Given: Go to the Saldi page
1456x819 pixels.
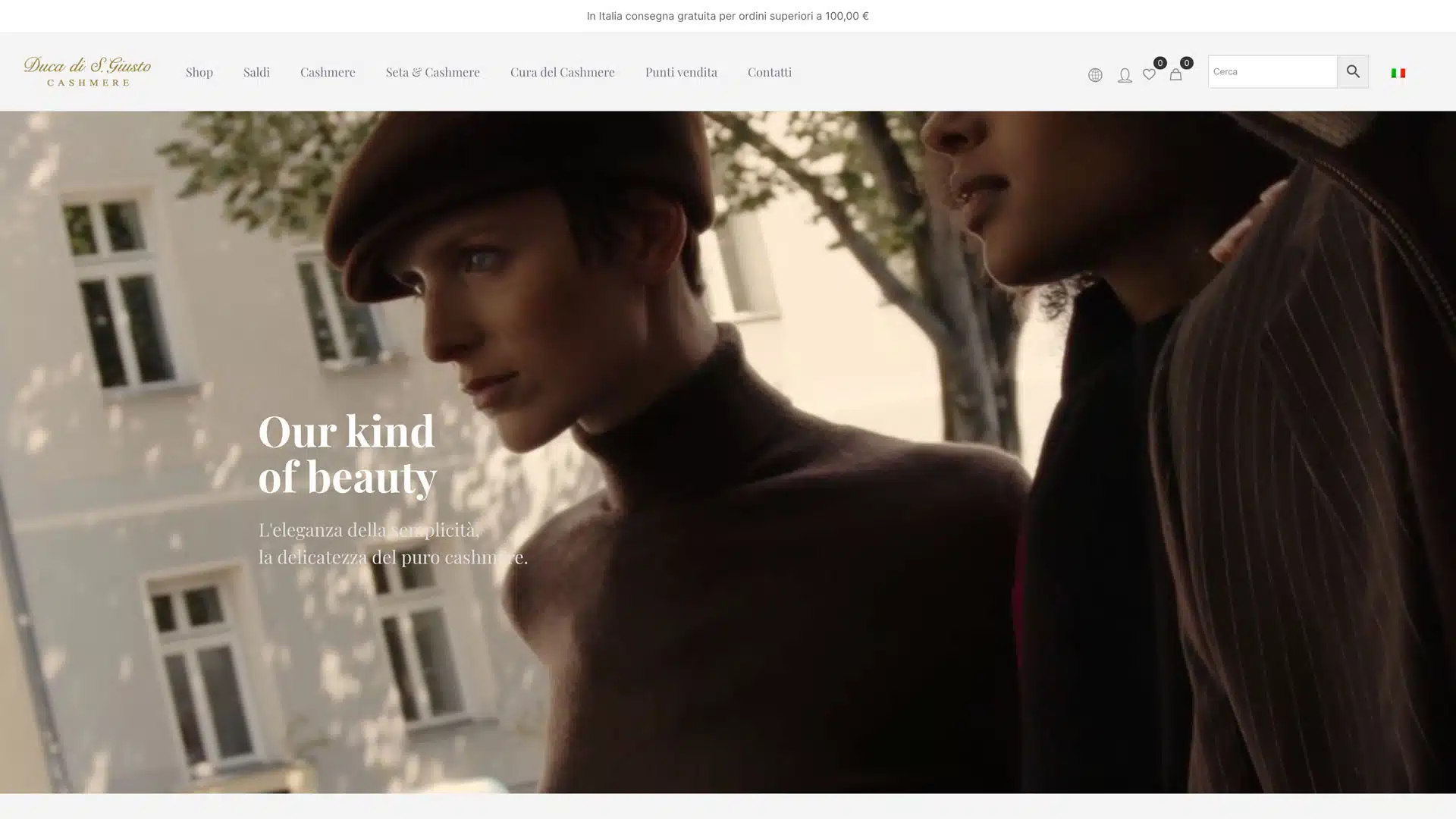Looking at the screenshot, I should (256, 71).
